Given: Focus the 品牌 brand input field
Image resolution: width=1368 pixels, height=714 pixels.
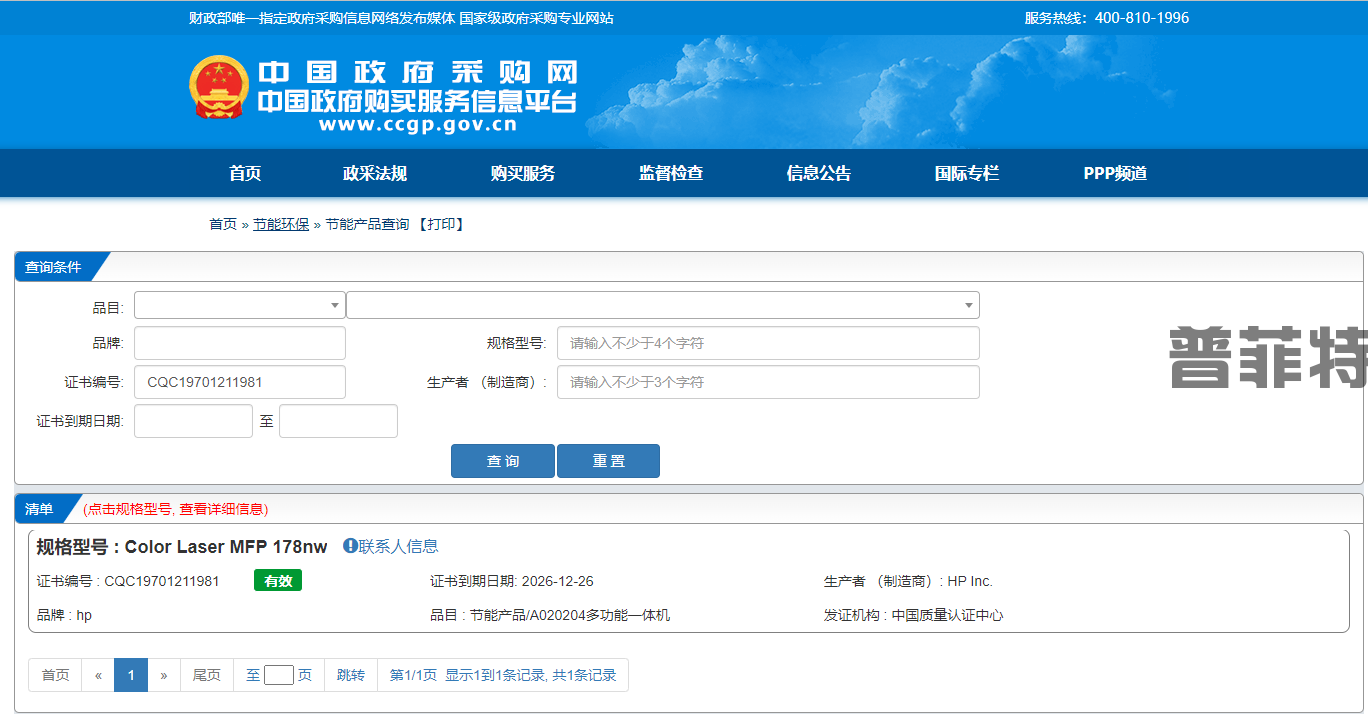Looking at the screenshot, I should 240,343.
